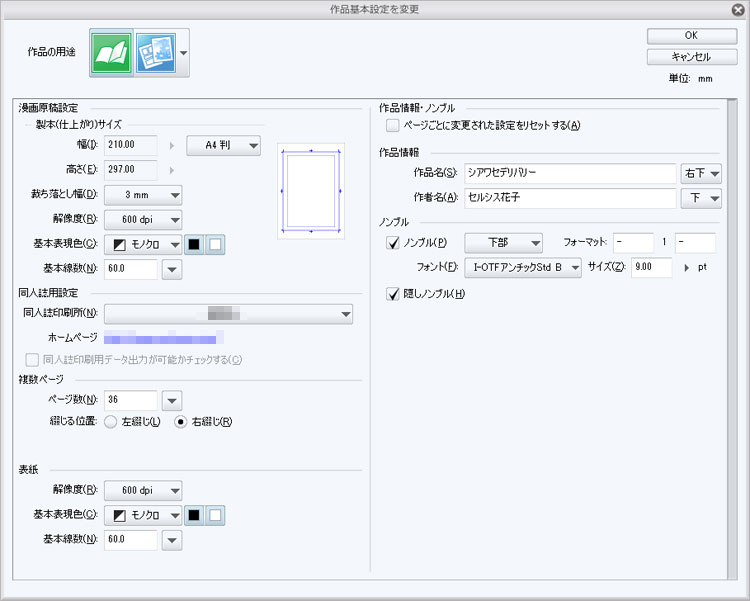Choose the white drawing color swatch in manga settings
The image size is (750, 601).
[x=215, y=245]
